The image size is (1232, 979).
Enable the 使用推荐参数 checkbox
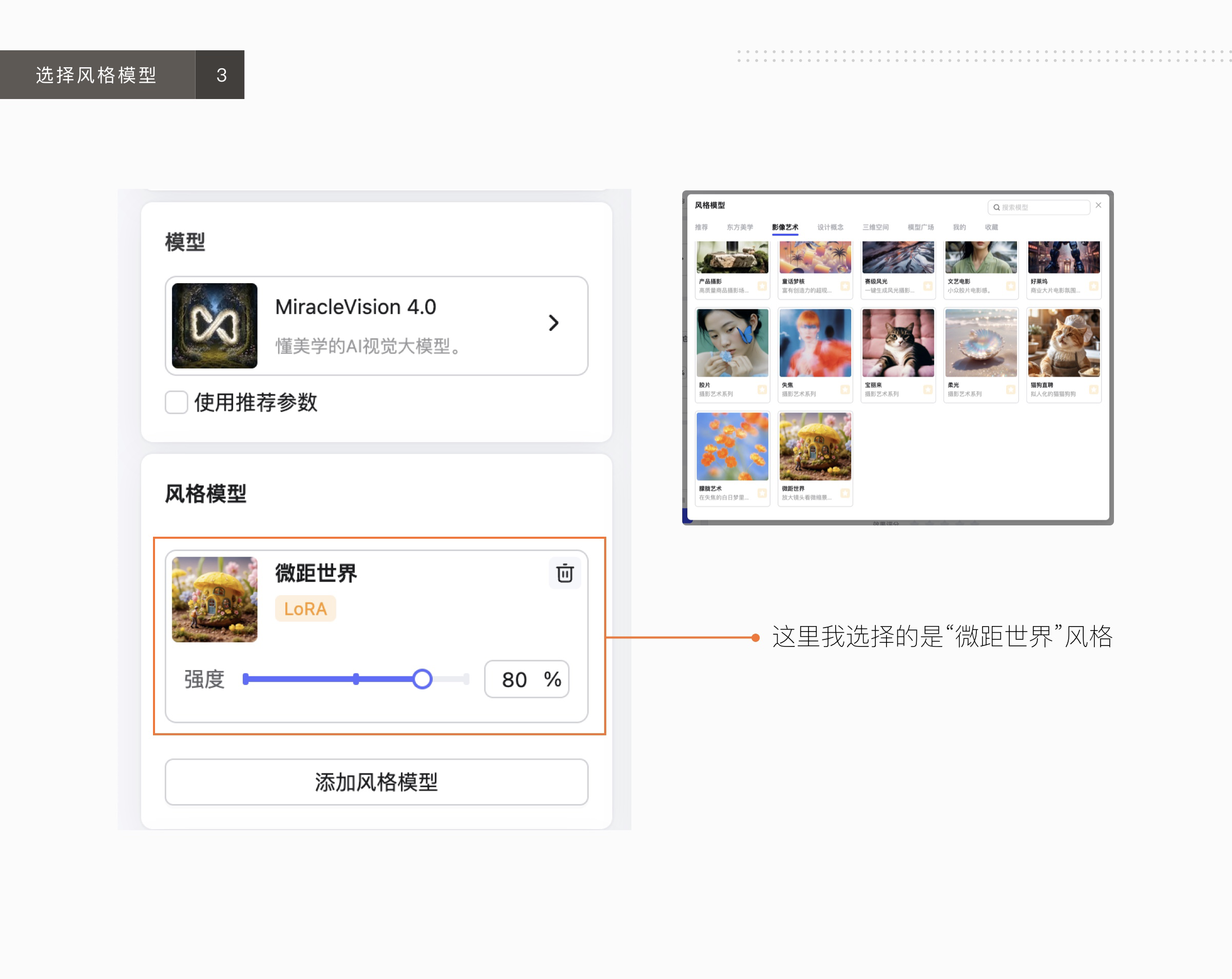pyautogui.click(x=176, y=403)
